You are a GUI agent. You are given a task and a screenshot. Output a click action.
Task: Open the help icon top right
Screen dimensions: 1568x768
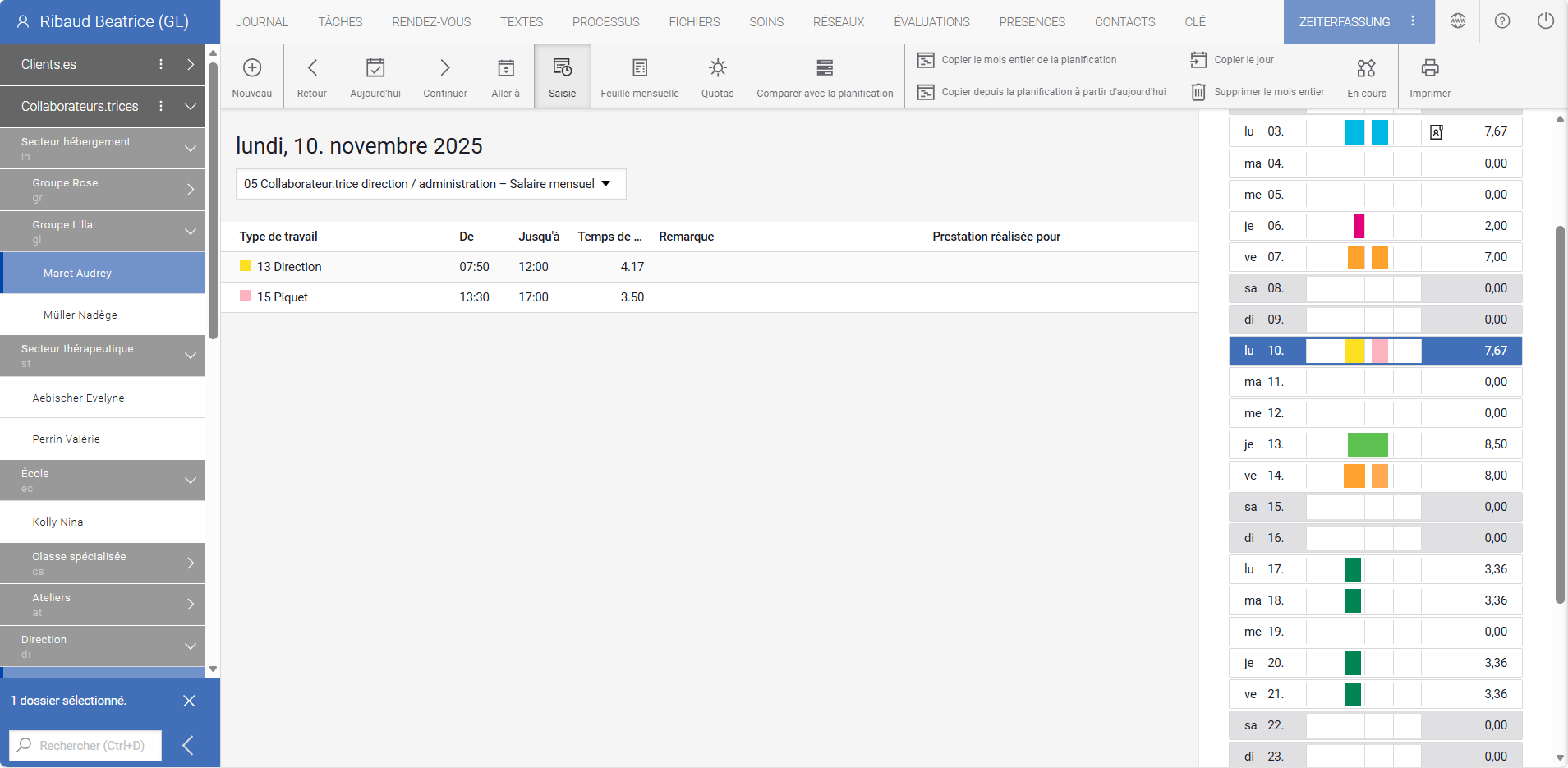(1502, 21)
